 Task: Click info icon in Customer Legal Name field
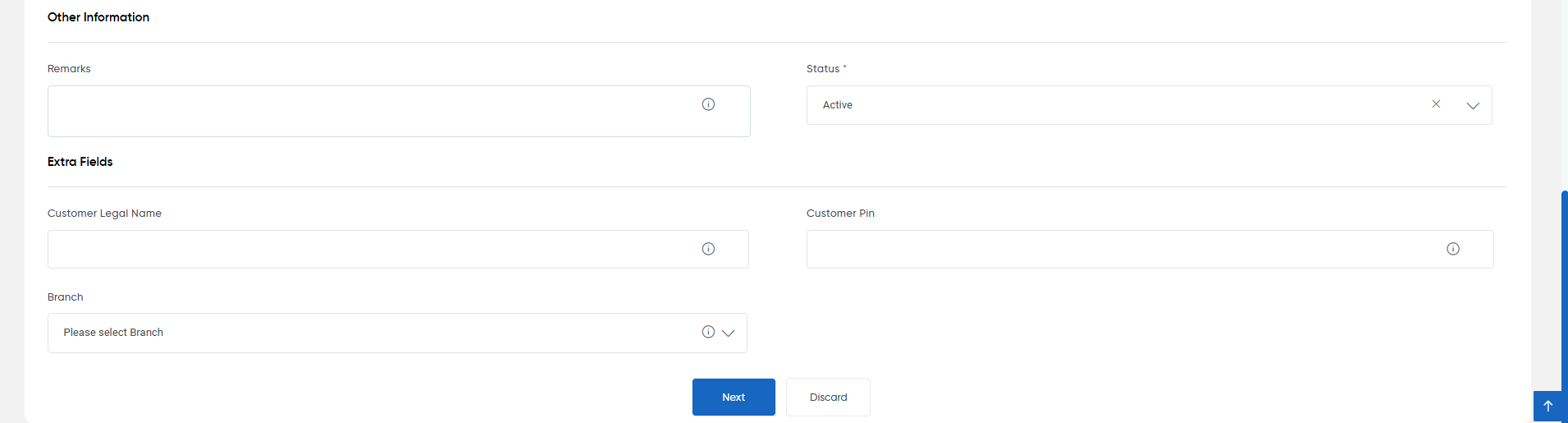[x=708, y=249]
